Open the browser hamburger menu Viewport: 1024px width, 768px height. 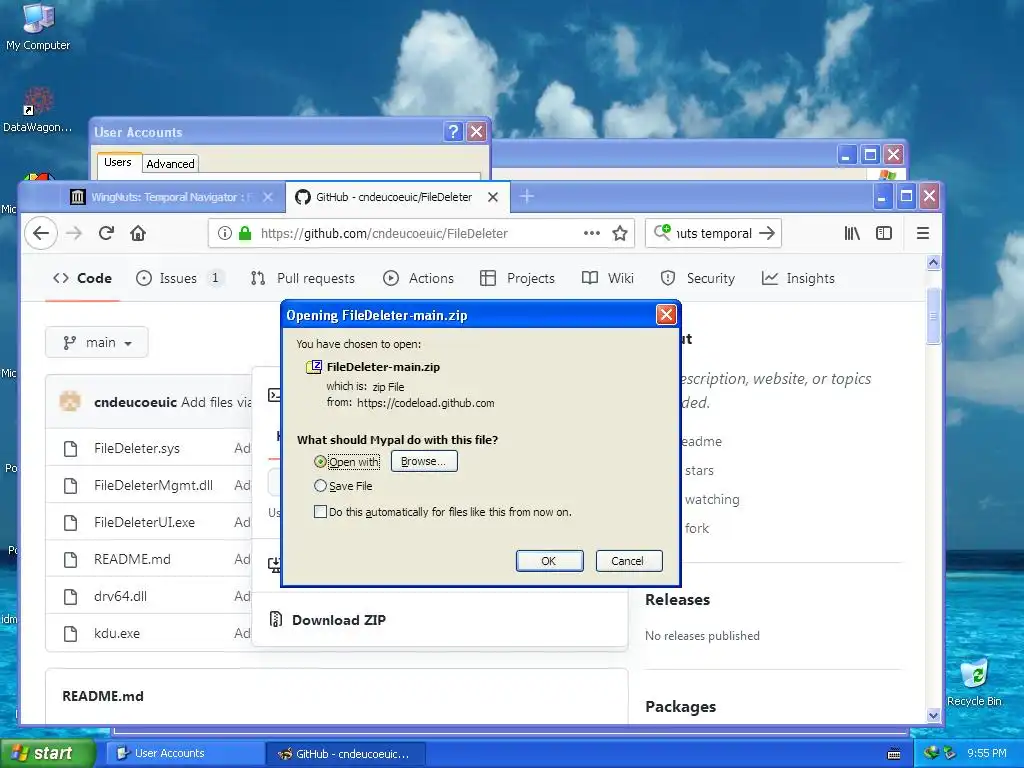pyautogui.click(x=923, y=233)
